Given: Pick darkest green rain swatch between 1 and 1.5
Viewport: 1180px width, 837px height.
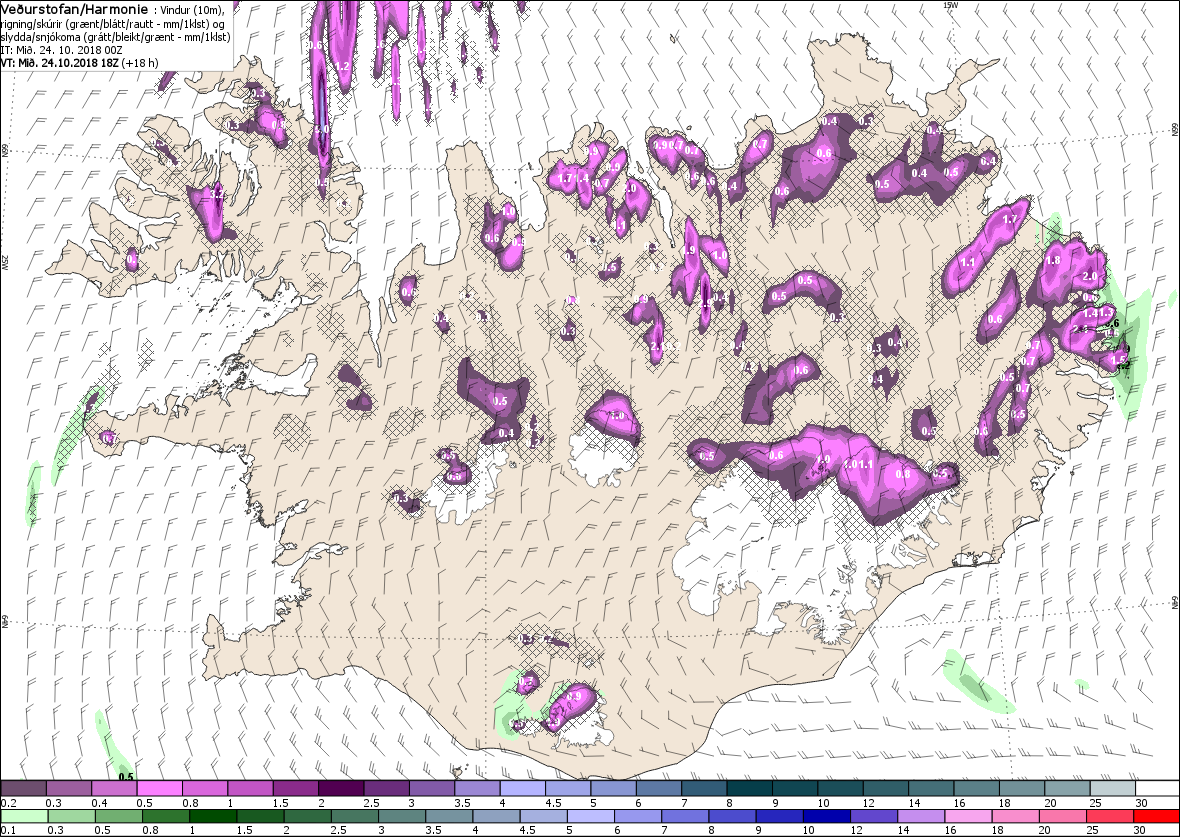Looking at the screenshot, I should [x=213, y=817].
